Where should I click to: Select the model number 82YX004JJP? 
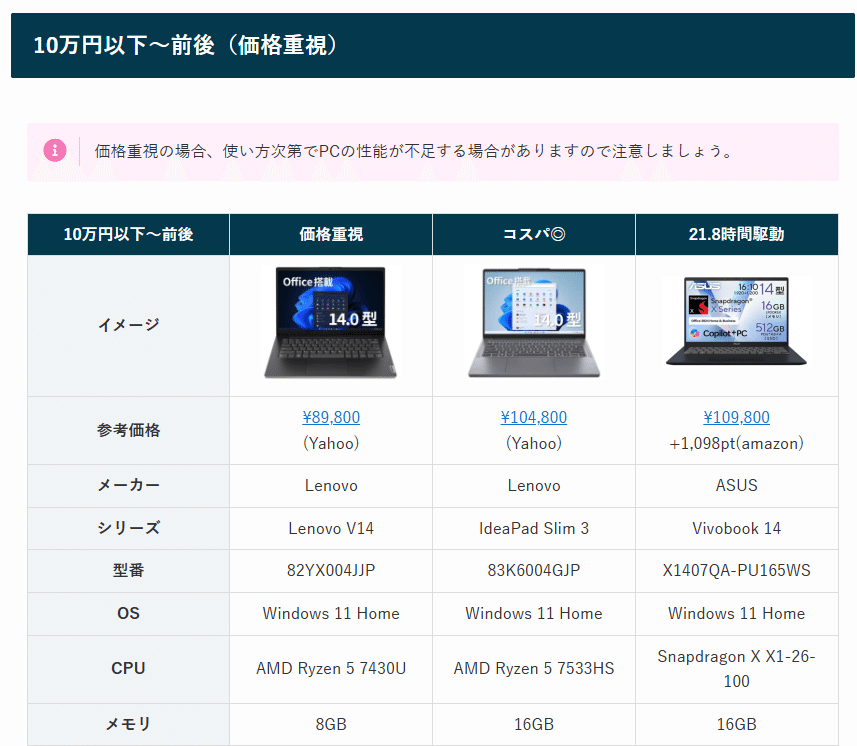click(331, 571)
